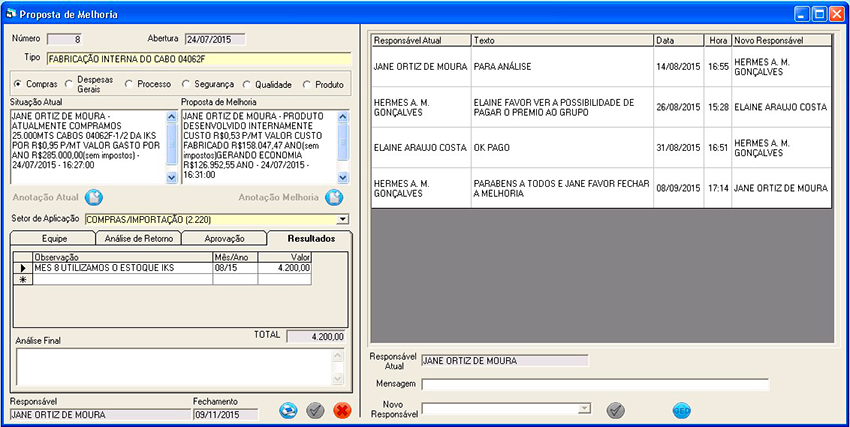Click the Proposta de Melhoria text box

259,147
